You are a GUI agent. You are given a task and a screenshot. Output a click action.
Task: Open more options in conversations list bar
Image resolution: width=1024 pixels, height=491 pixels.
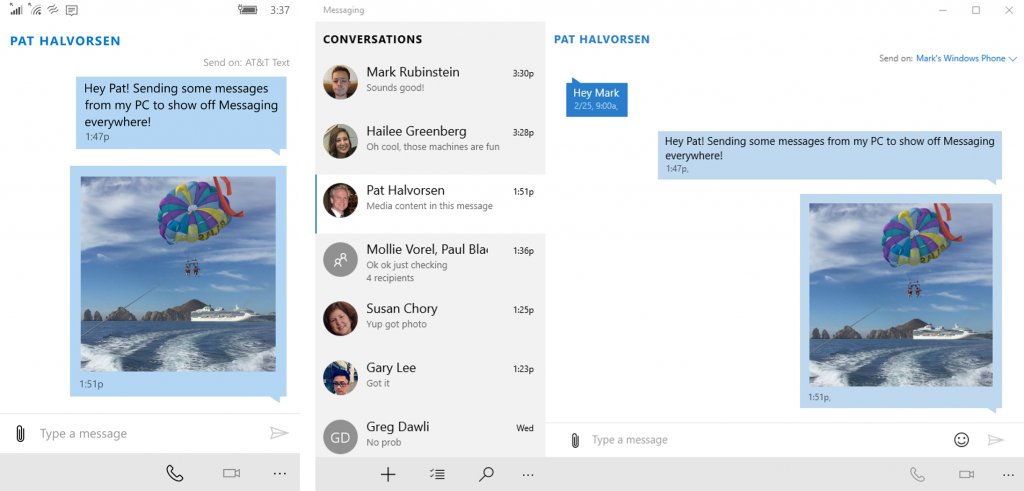528,475
